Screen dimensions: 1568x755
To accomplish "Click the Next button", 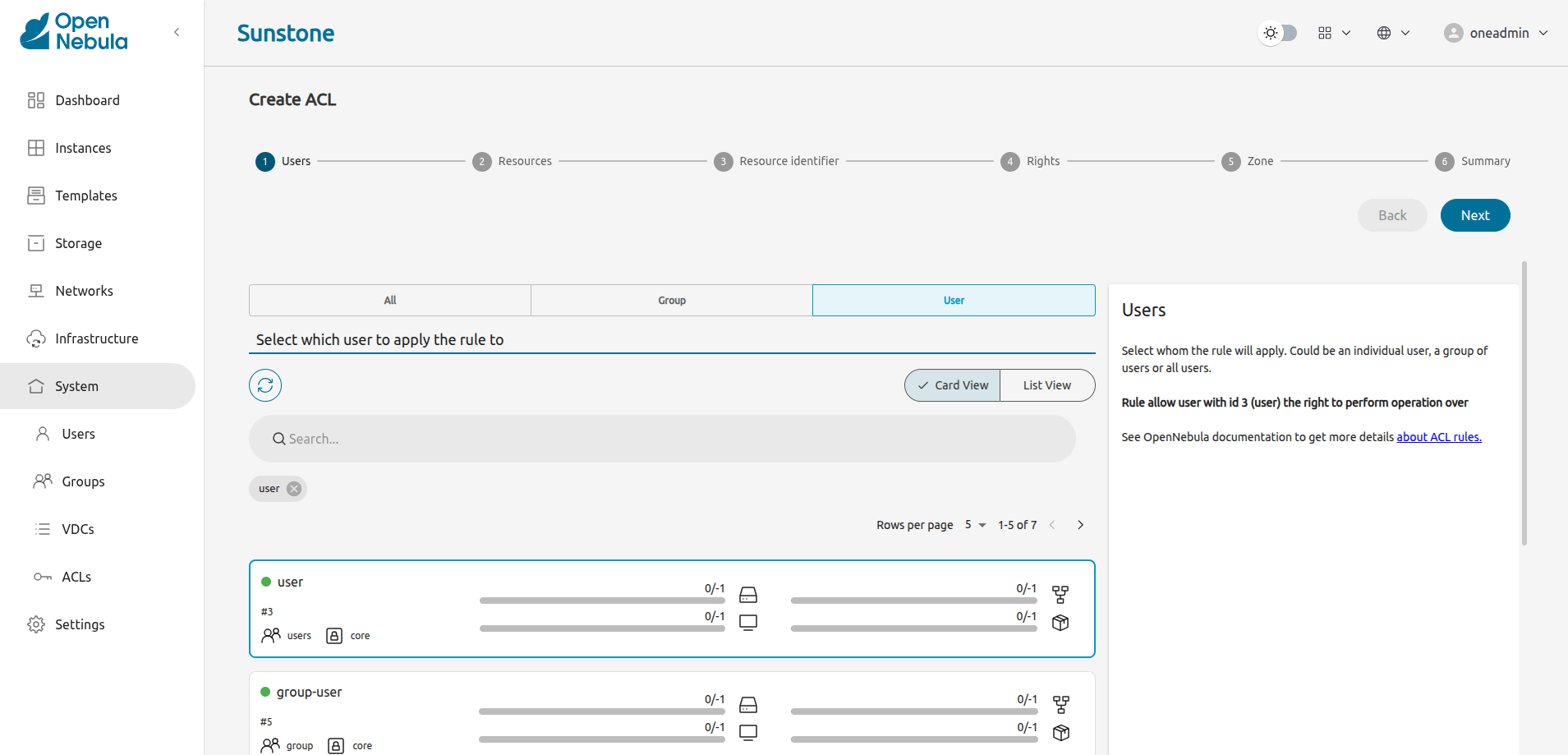I will pyautogui.click(x=1474, y=214).
